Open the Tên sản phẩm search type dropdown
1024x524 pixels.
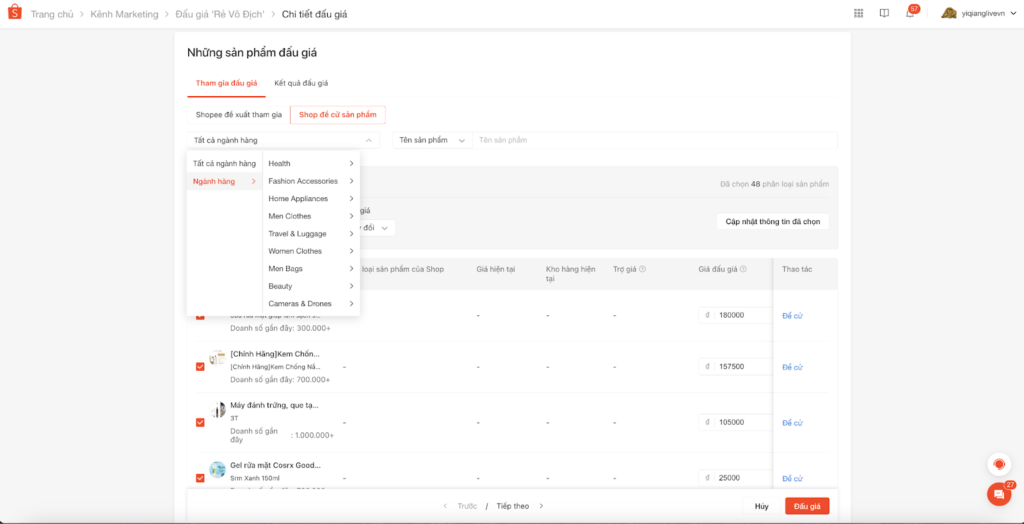pyautogui.click(x=432, y=140)
